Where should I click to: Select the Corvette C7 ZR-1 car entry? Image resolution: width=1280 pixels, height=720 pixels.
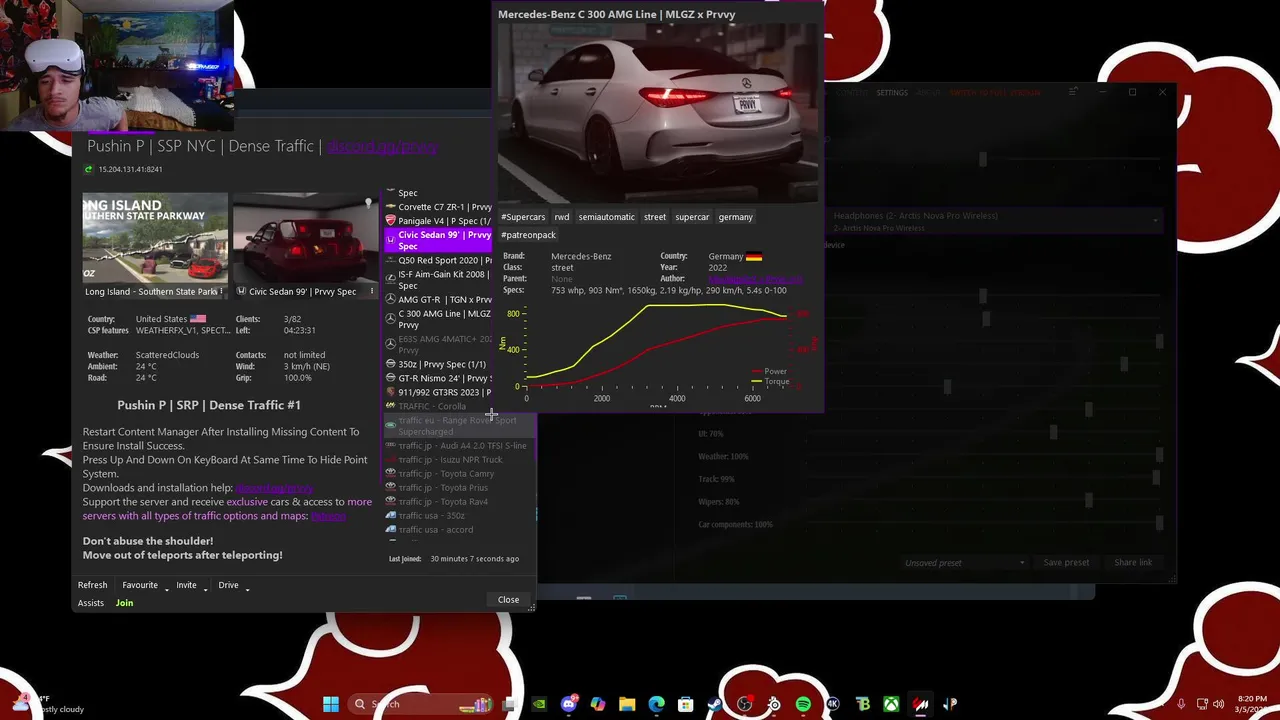pyautogui.click(x=438, y=207)
